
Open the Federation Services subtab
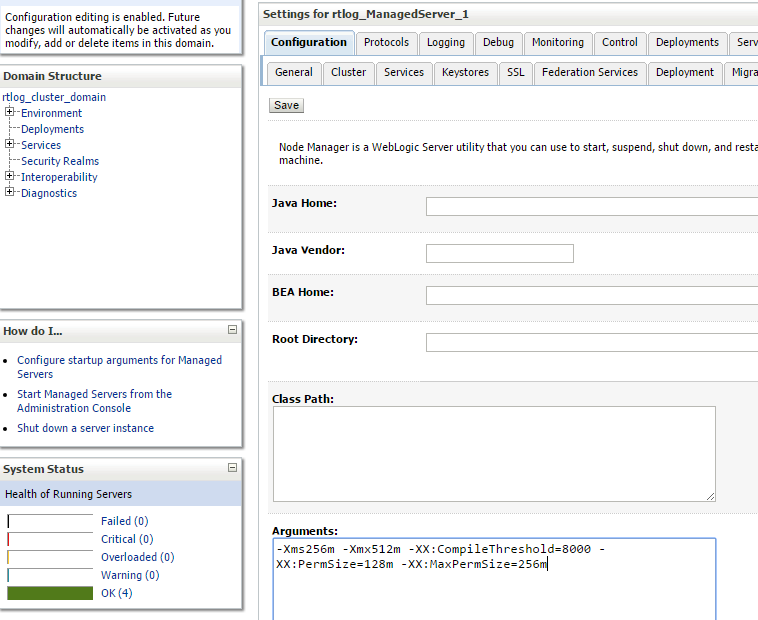point(590,72)
